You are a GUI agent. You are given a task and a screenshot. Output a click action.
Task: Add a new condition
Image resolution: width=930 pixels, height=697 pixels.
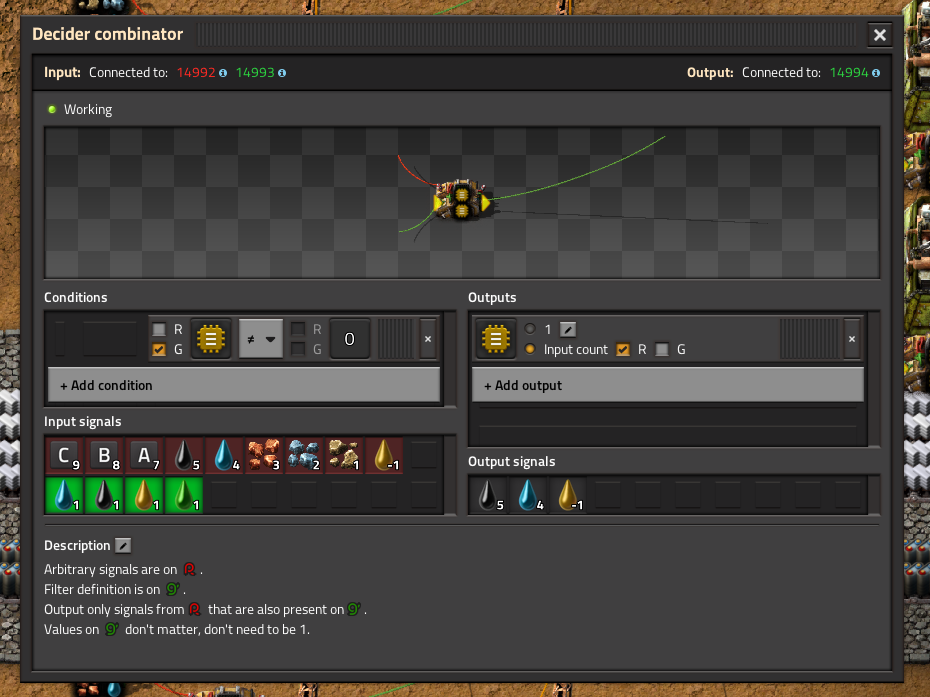[244, 385]
